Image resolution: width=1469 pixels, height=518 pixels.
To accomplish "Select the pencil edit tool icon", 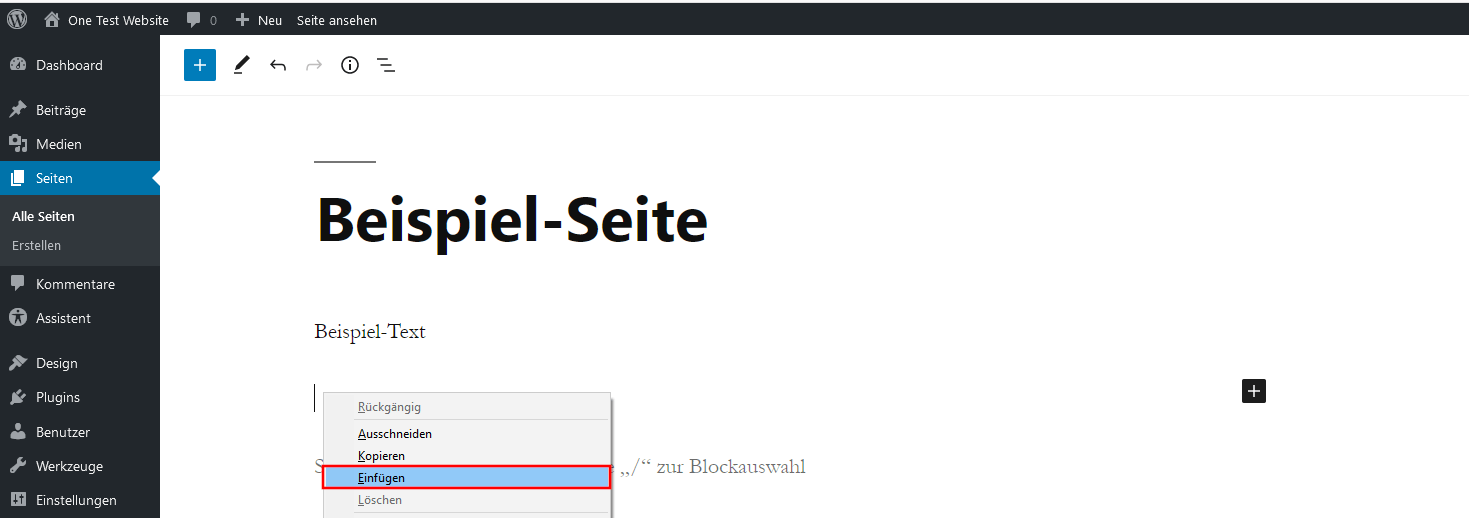I will pos(241,65).
